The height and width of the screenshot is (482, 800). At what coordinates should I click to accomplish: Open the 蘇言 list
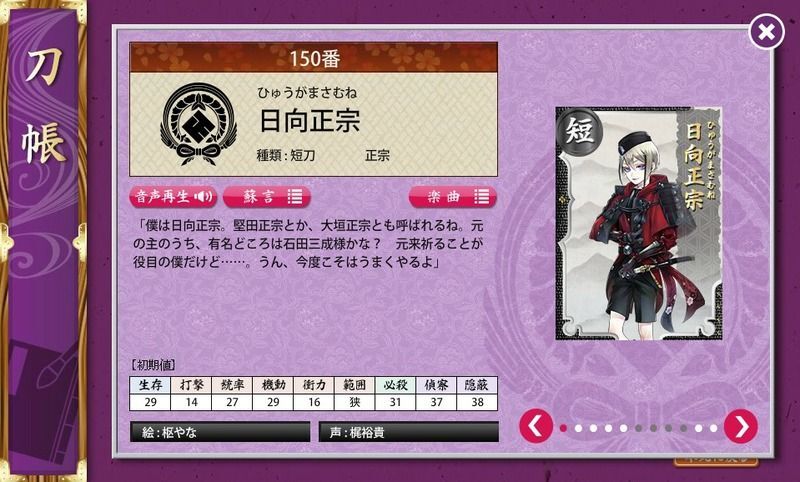click(266, 196)
